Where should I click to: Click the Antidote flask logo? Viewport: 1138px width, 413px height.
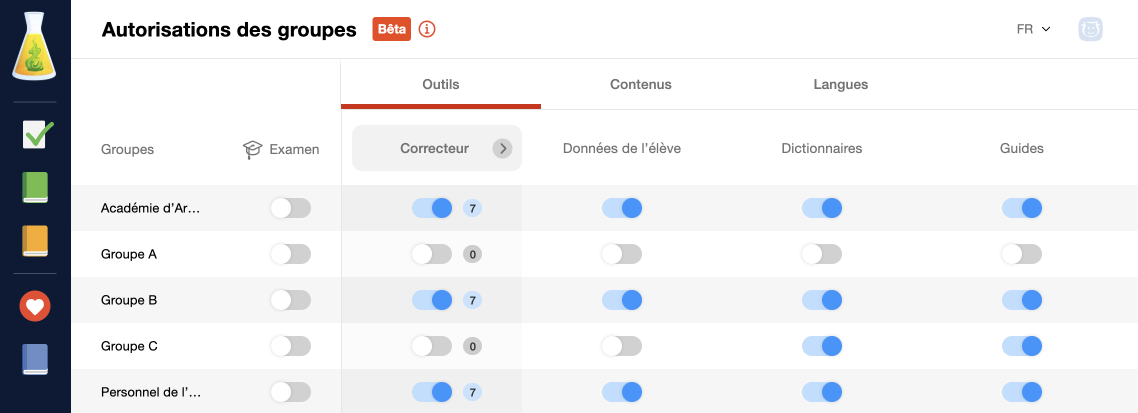click(35, 45)
